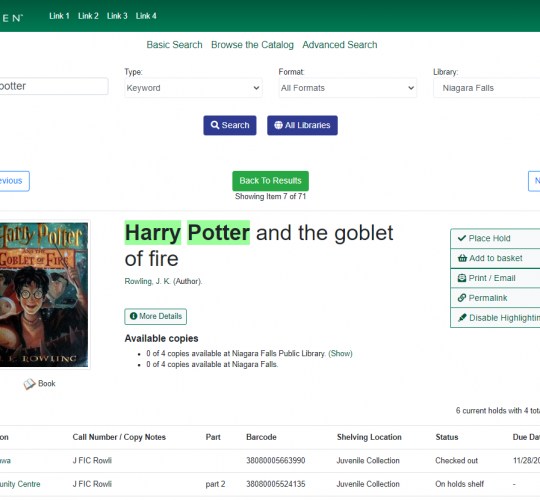
Task: Open author link Rowling, J. K.
Action: [x=148, y=281]
